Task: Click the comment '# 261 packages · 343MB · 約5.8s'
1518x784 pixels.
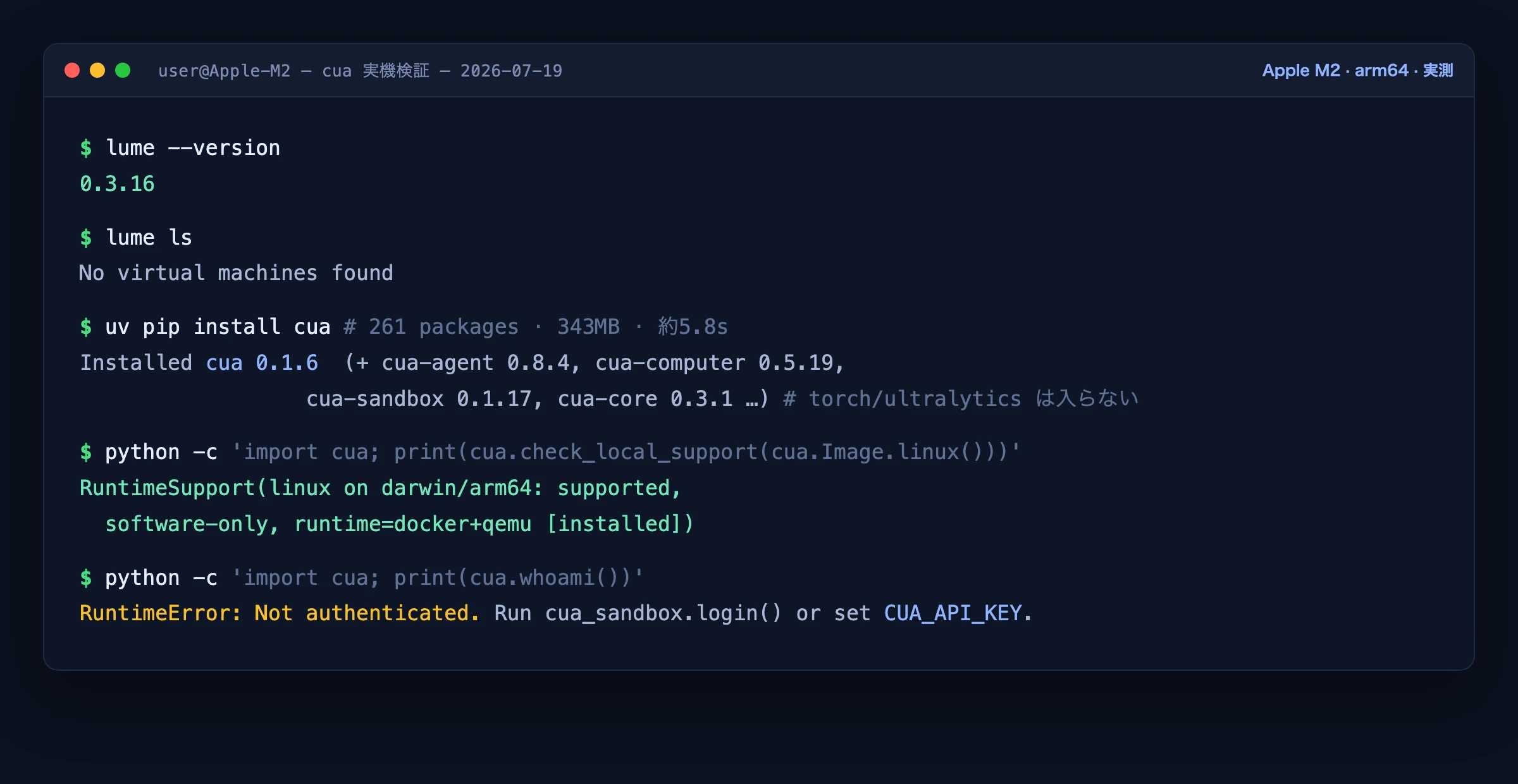Action: [x=536, y=327]
